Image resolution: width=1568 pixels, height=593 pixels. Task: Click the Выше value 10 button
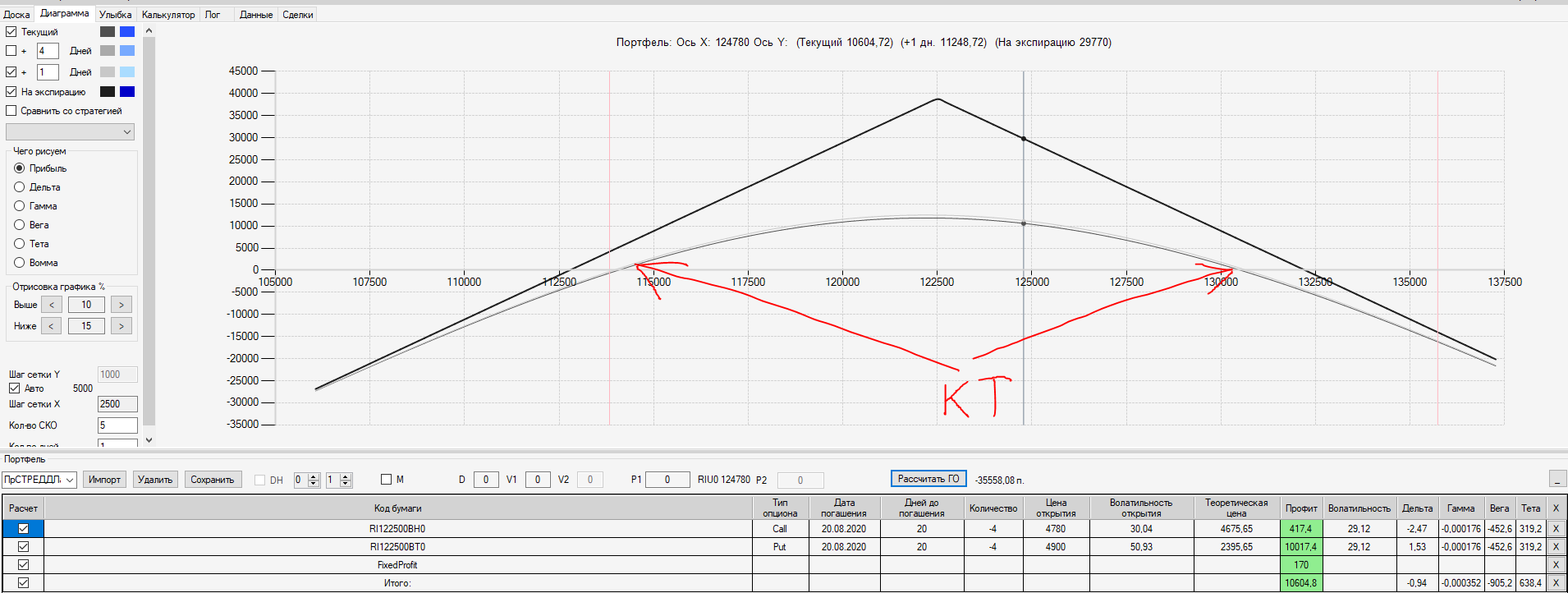[86, 305]
